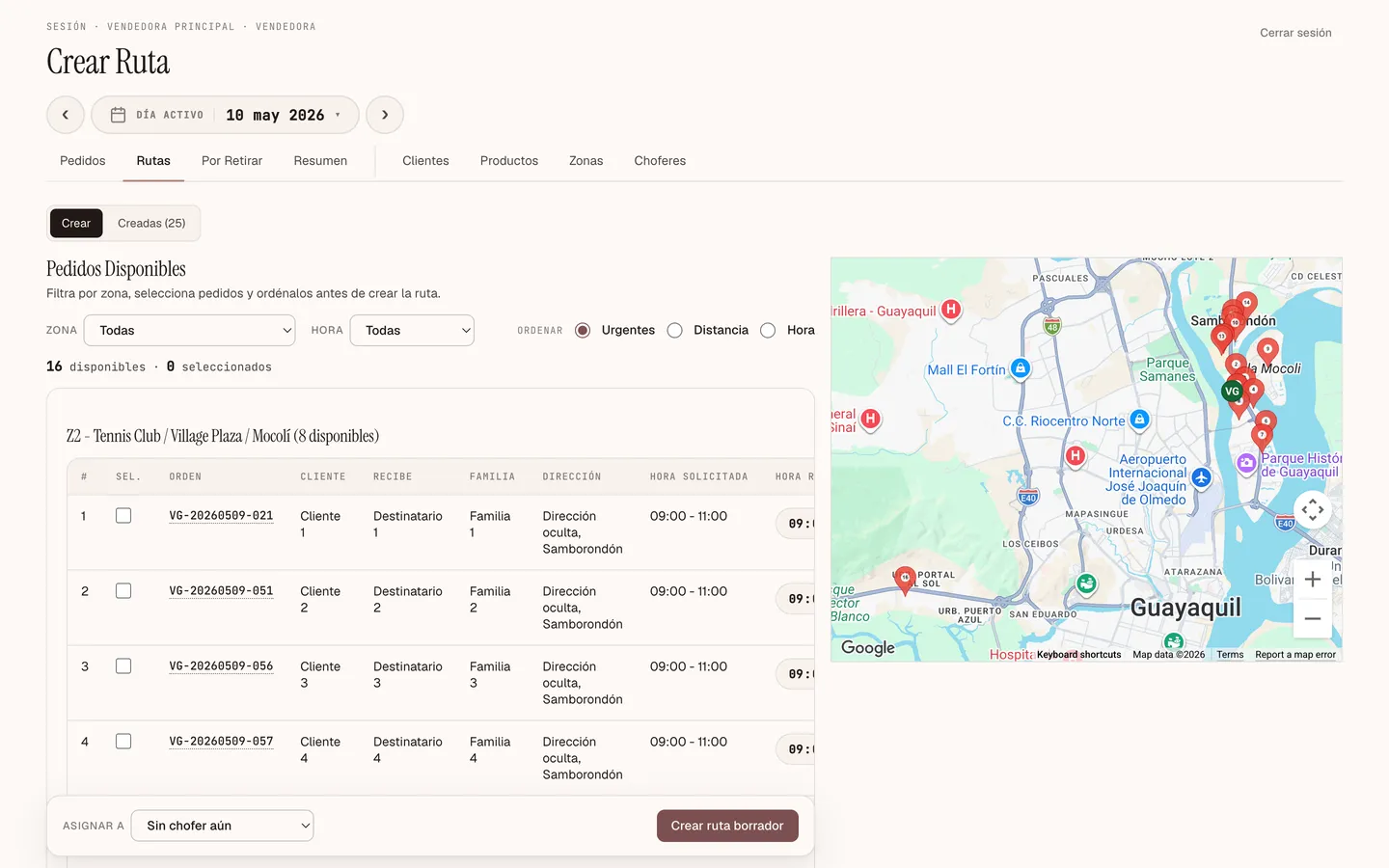Open the Choferes tab
Viewport: 1389px width, 868px height.
point(660,161)
